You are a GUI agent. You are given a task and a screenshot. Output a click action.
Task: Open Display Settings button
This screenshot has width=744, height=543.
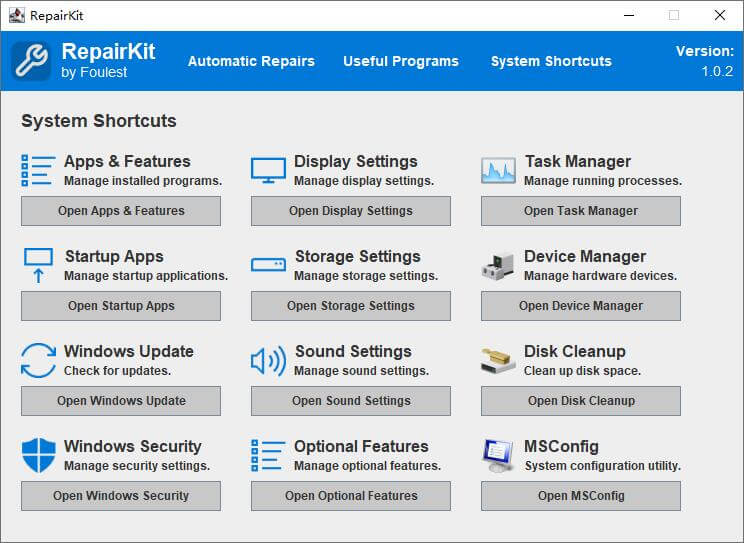point(351,211)
